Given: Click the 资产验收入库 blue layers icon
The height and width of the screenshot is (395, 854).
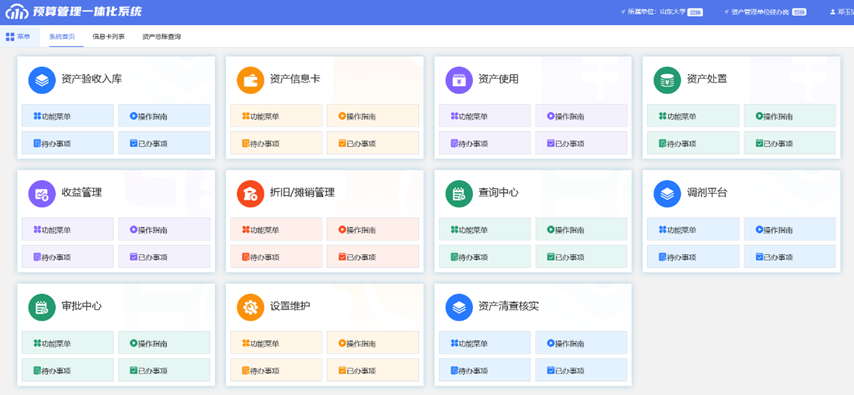Looking at the screenshot, I should [42, 80].
